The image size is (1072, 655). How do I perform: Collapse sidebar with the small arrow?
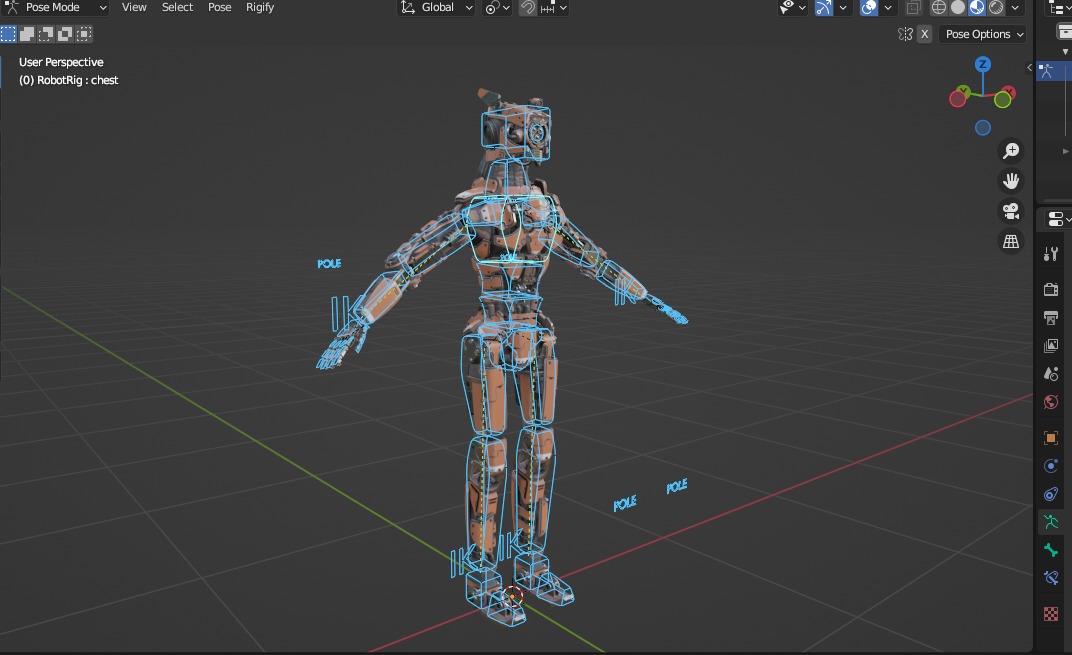coord(1030,67)
